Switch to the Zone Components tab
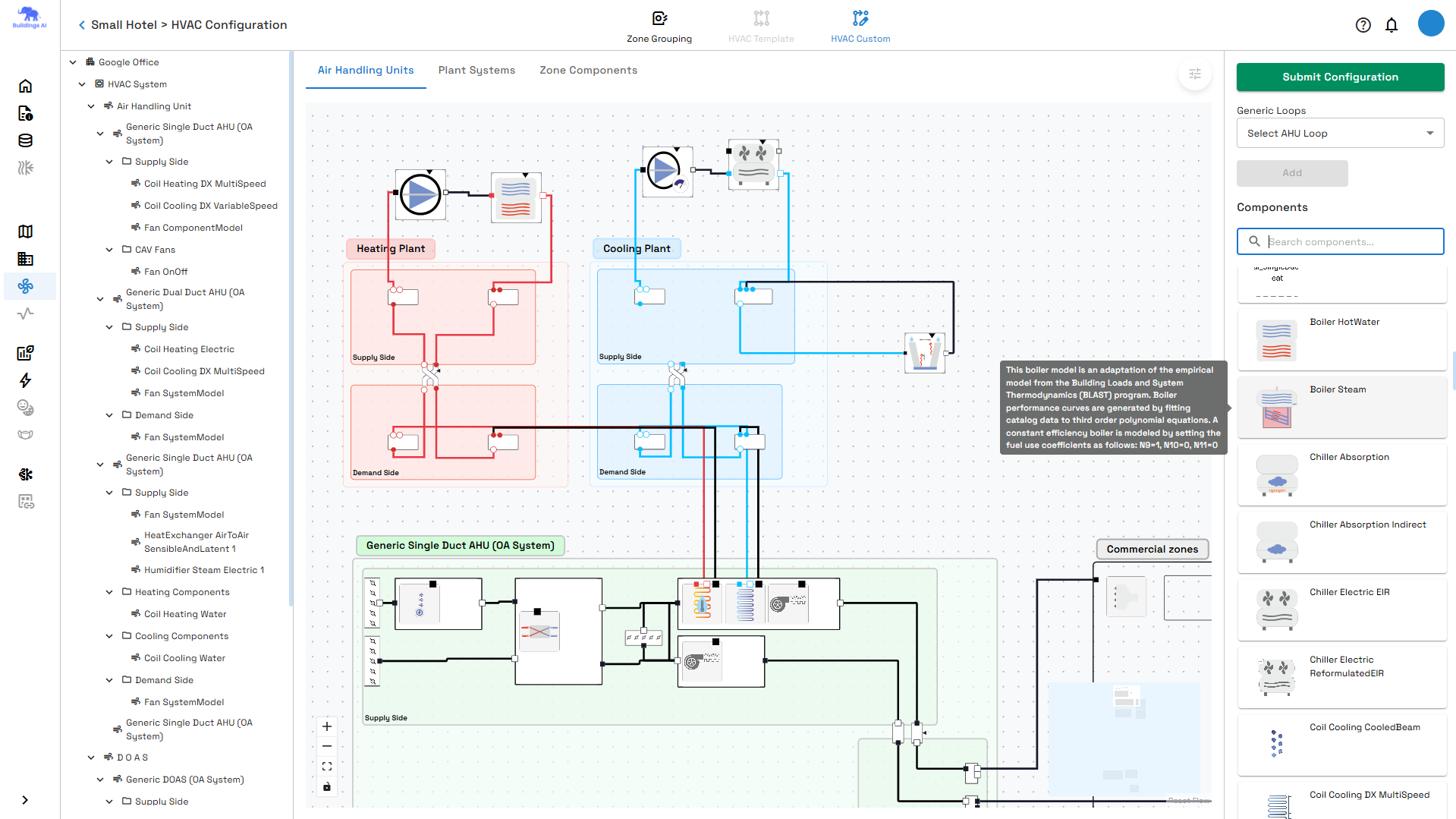The image size is (1456, 819). click(588, 70)
